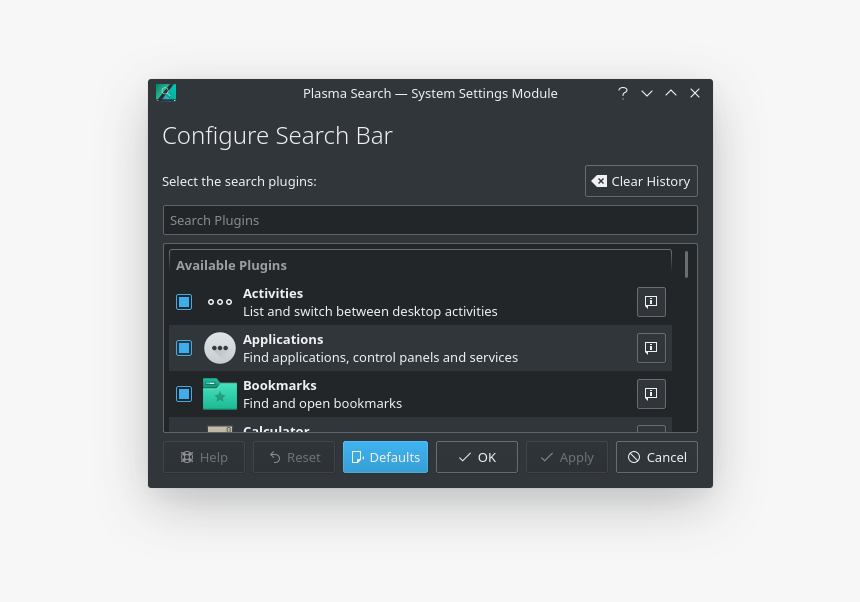Disable the Bookmarks plugin checkbox
This screenshot has height=602, width=860.
pos(184,394)
